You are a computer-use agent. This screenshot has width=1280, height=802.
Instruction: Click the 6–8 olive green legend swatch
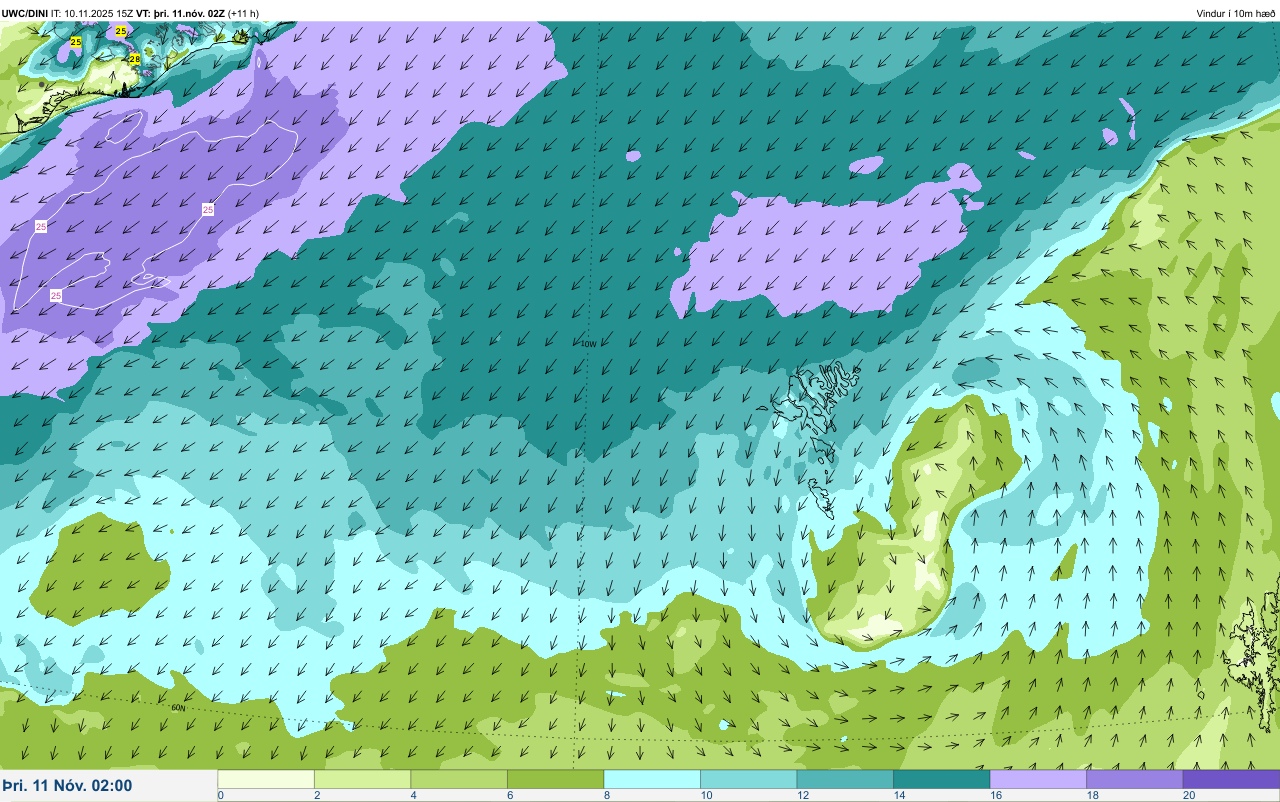click(x=555, y=779)
